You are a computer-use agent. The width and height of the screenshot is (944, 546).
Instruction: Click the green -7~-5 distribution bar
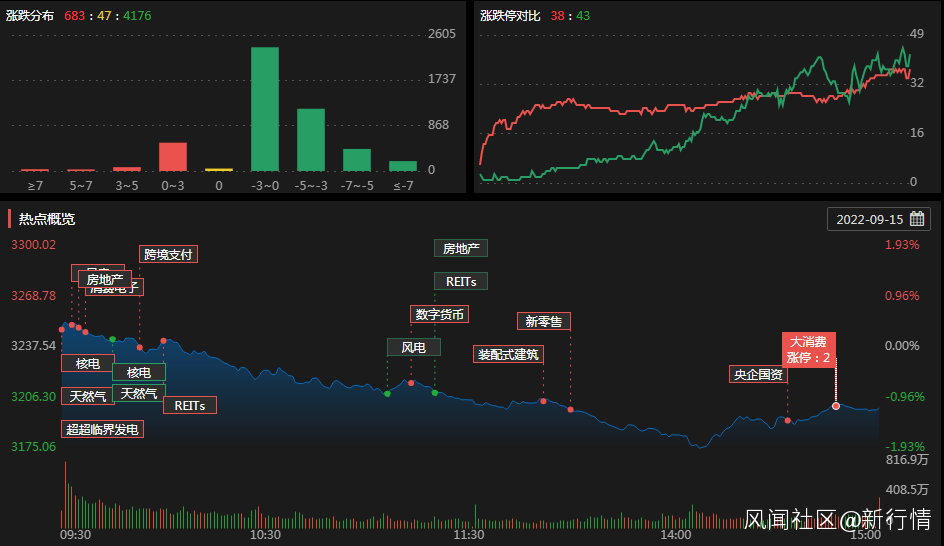(357, 160)
